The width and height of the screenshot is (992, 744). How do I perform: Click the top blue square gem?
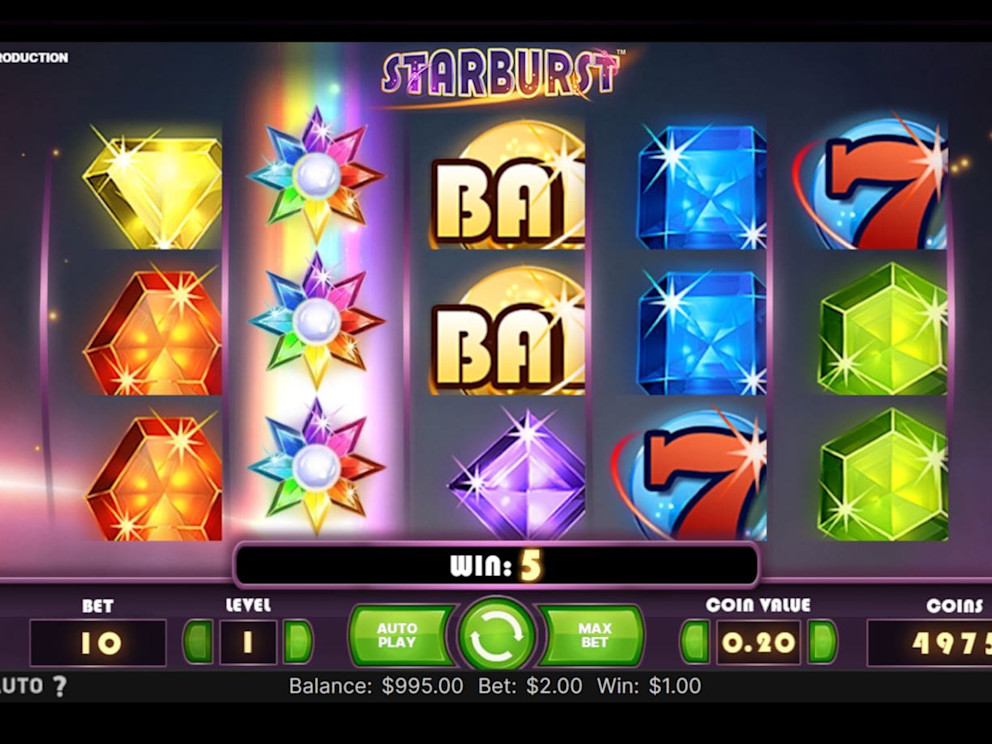tap(702, 187)
